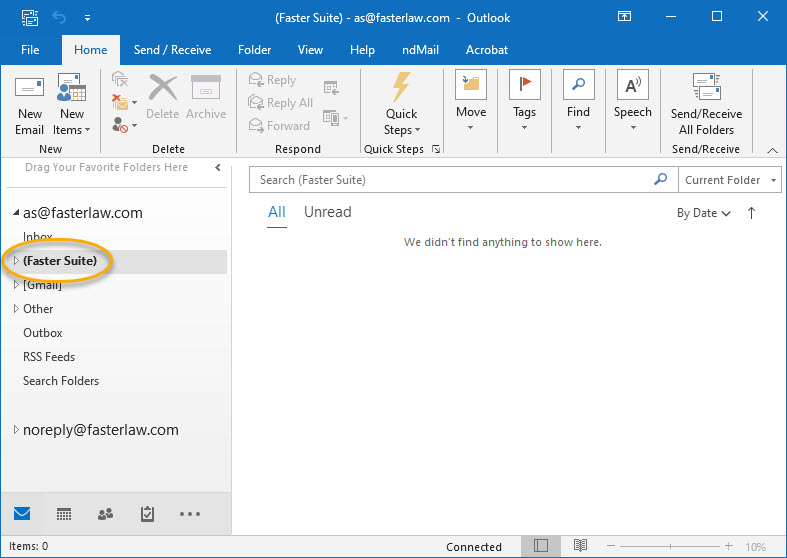Switch to Reading view in status bar
787x558 pixels.
click(x=580, y=545)
